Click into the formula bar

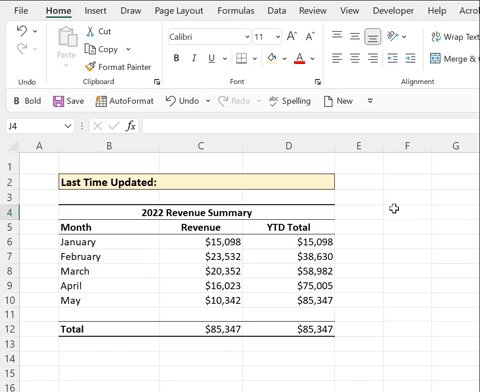[311, 126]
